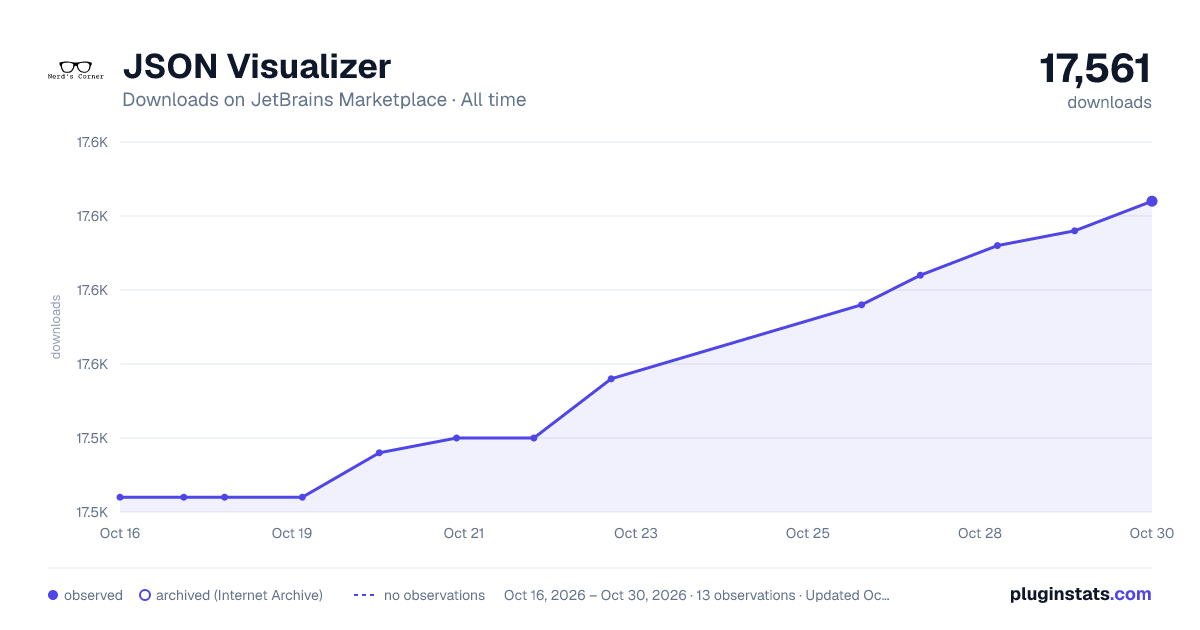Click the vertical 'downloads' y-axis title

point(56,327)
